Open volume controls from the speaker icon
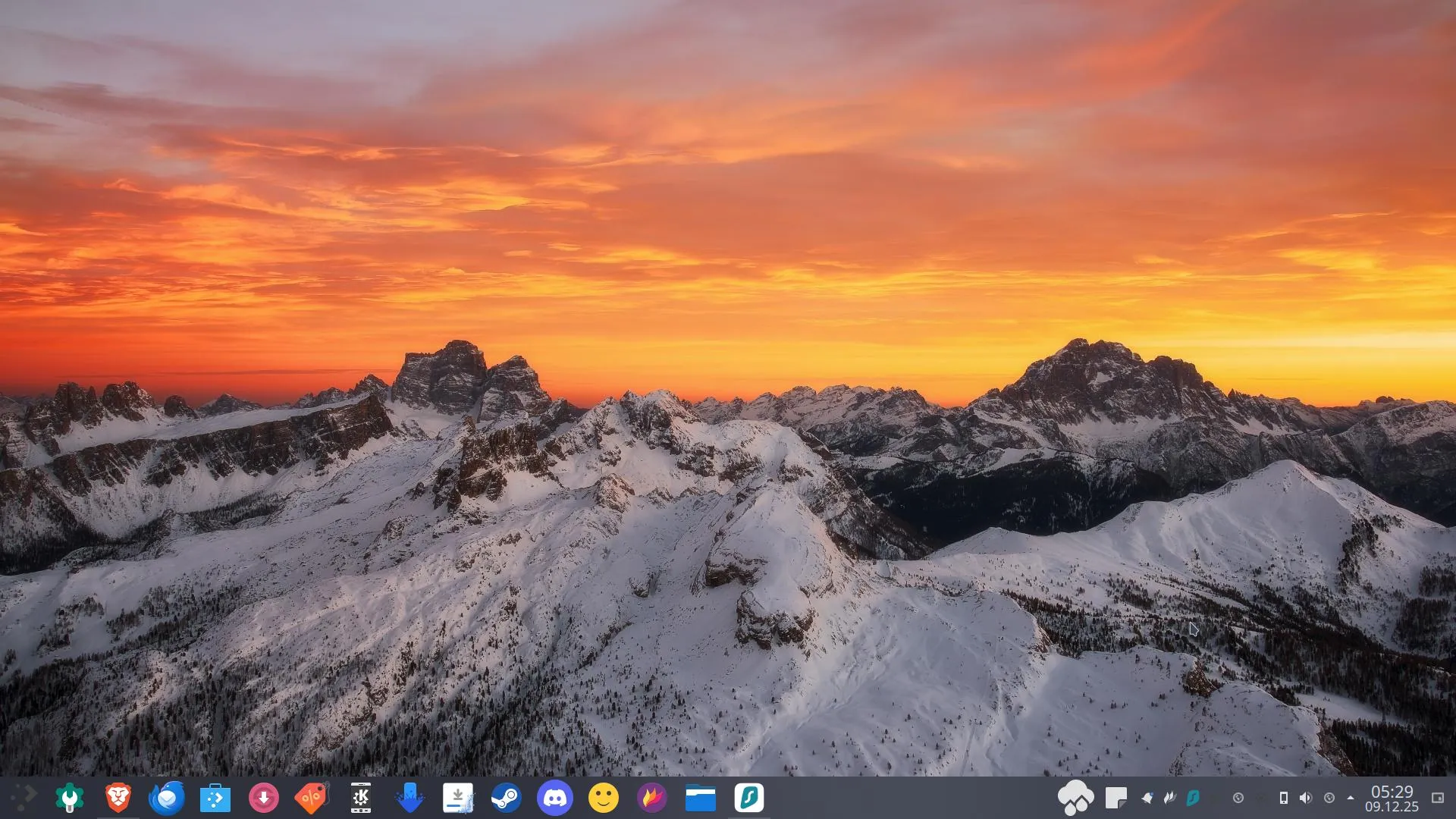The width and height of the screenshot is (1456, 819). pyautogui.click(x=1305, y=797)
